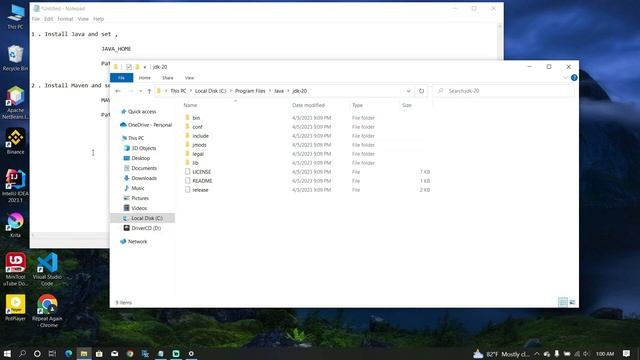The width and height of the screenshot is (640, 360).
Task: Sort files by the Date modified column
Action: pos(308,105)
